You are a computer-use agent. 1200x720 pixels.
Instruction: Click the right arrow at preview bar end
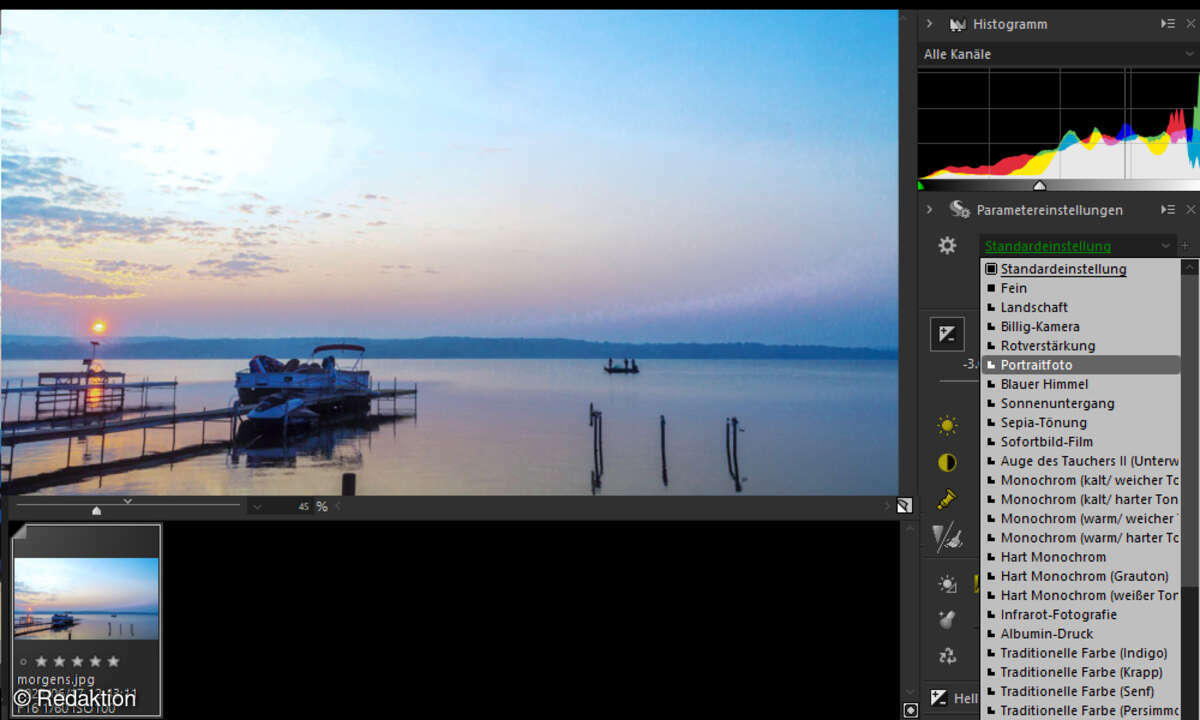[x=886, y=506]
